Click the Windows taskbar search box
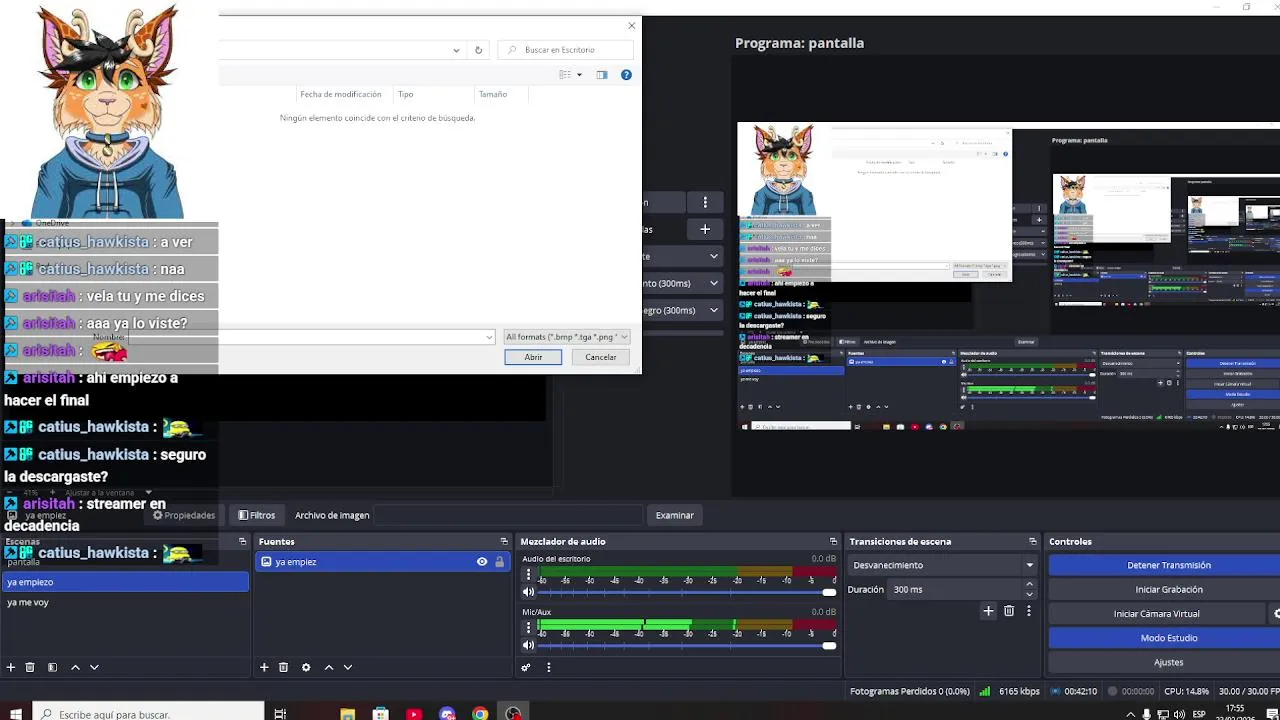The image size is (1280, 720). [150, 714]
